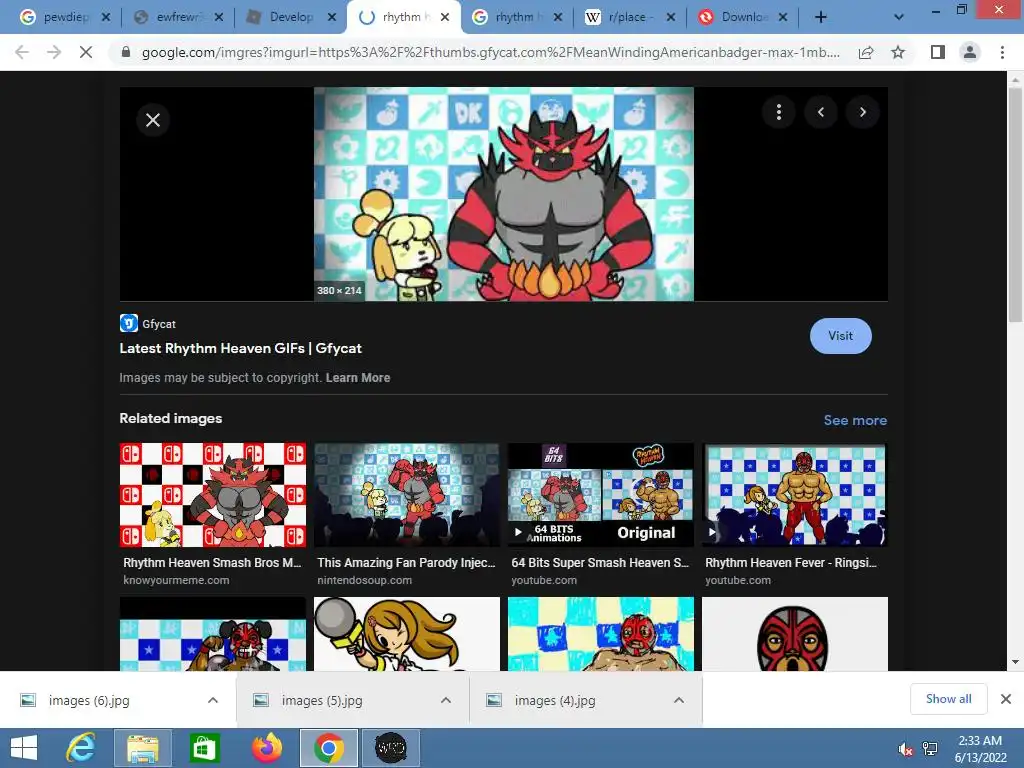Click the browser back arrow
The image size is (1024, 768).
coord(22,52)
